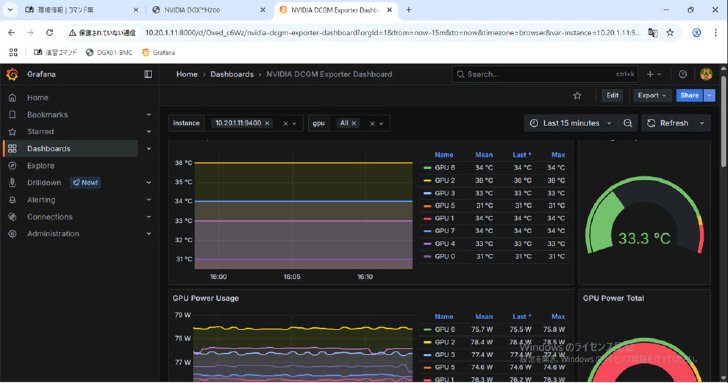Expand the Bookmarks sidebar section

[x=149, y=115]
